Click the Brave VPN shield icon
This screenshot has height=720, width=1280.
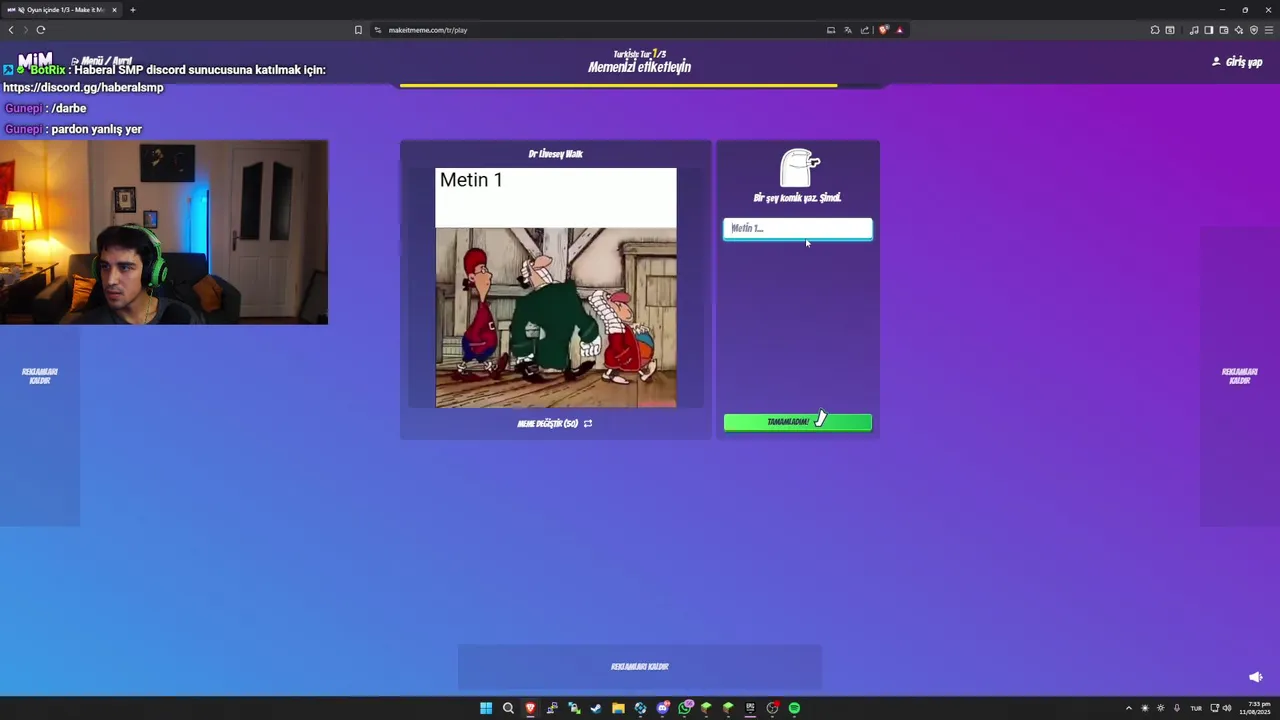click(x=1254, y=30)
